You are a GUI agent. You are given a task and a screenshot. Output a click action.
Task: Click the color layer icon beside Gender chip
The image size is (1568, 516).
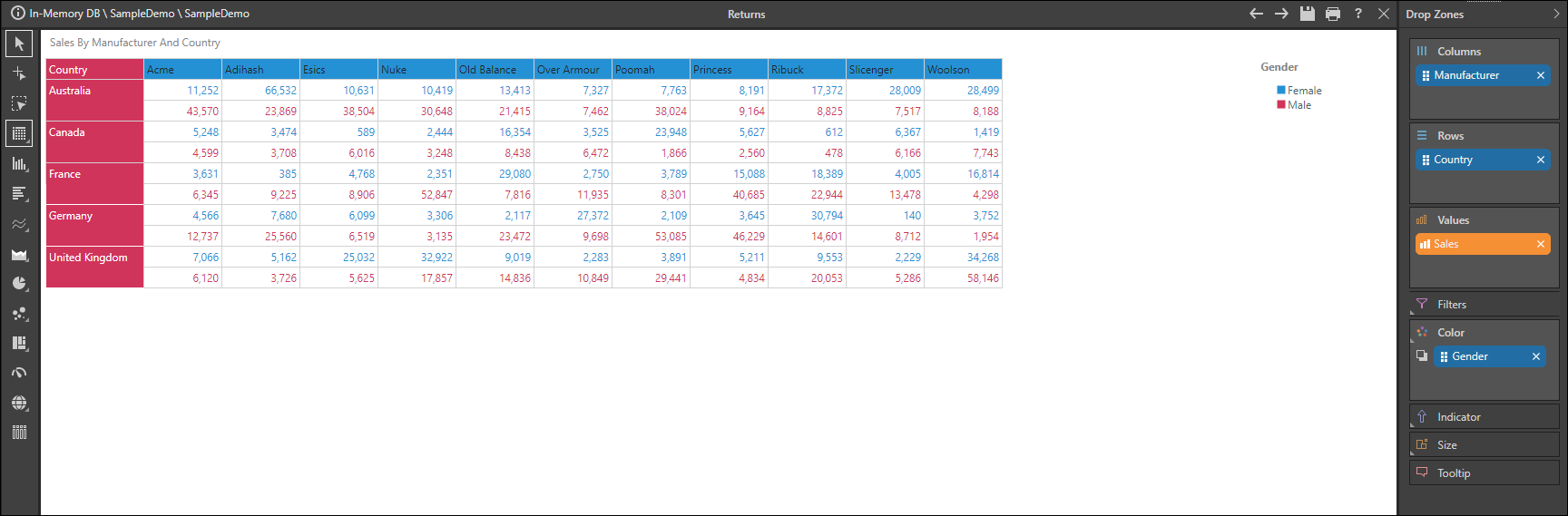(1422, 355)
